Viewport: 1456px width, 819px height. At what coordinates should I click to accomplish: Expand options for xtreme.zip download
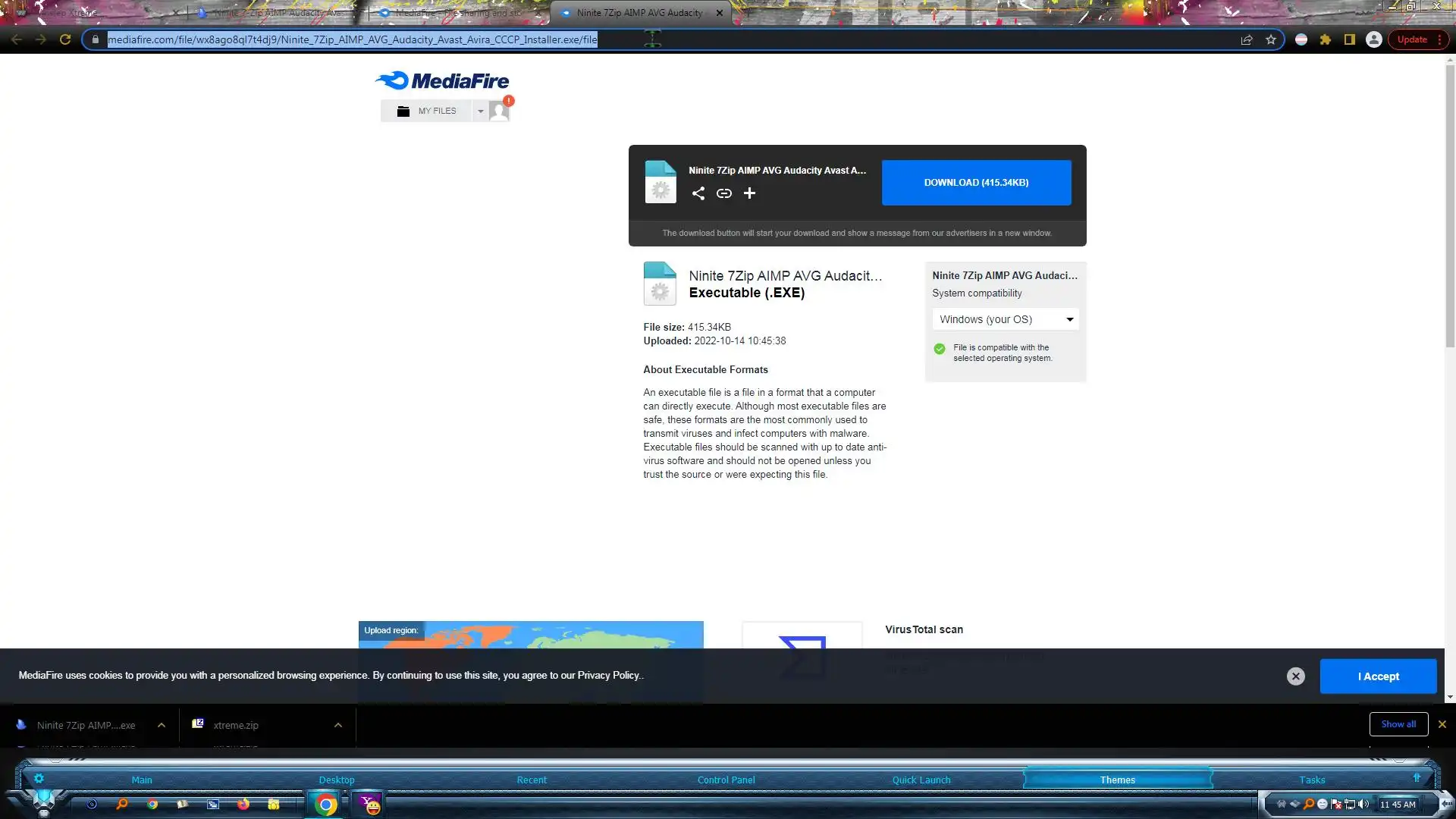[x=338, y=725]
